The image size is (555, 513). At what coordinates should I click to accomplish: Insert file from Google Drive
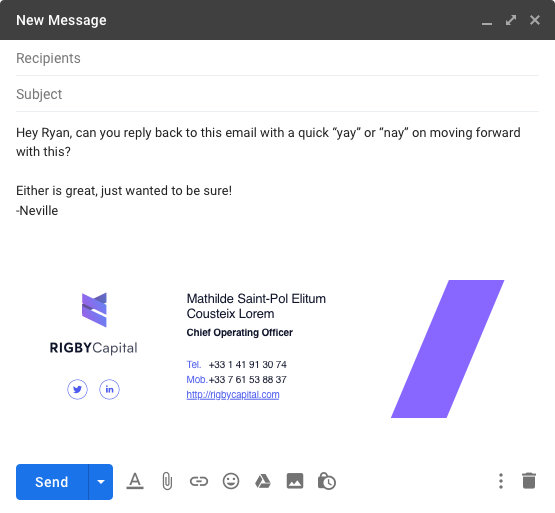(x=263, y=481)
